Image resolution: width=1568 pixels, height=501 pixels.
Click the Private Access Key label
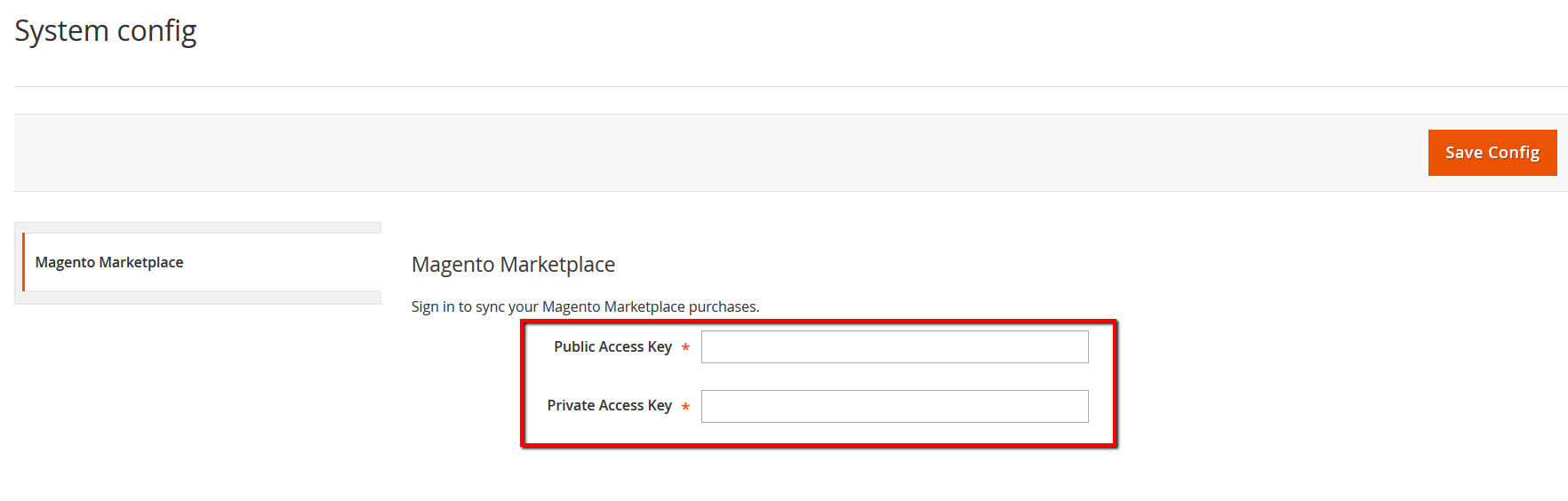point(609,405)
